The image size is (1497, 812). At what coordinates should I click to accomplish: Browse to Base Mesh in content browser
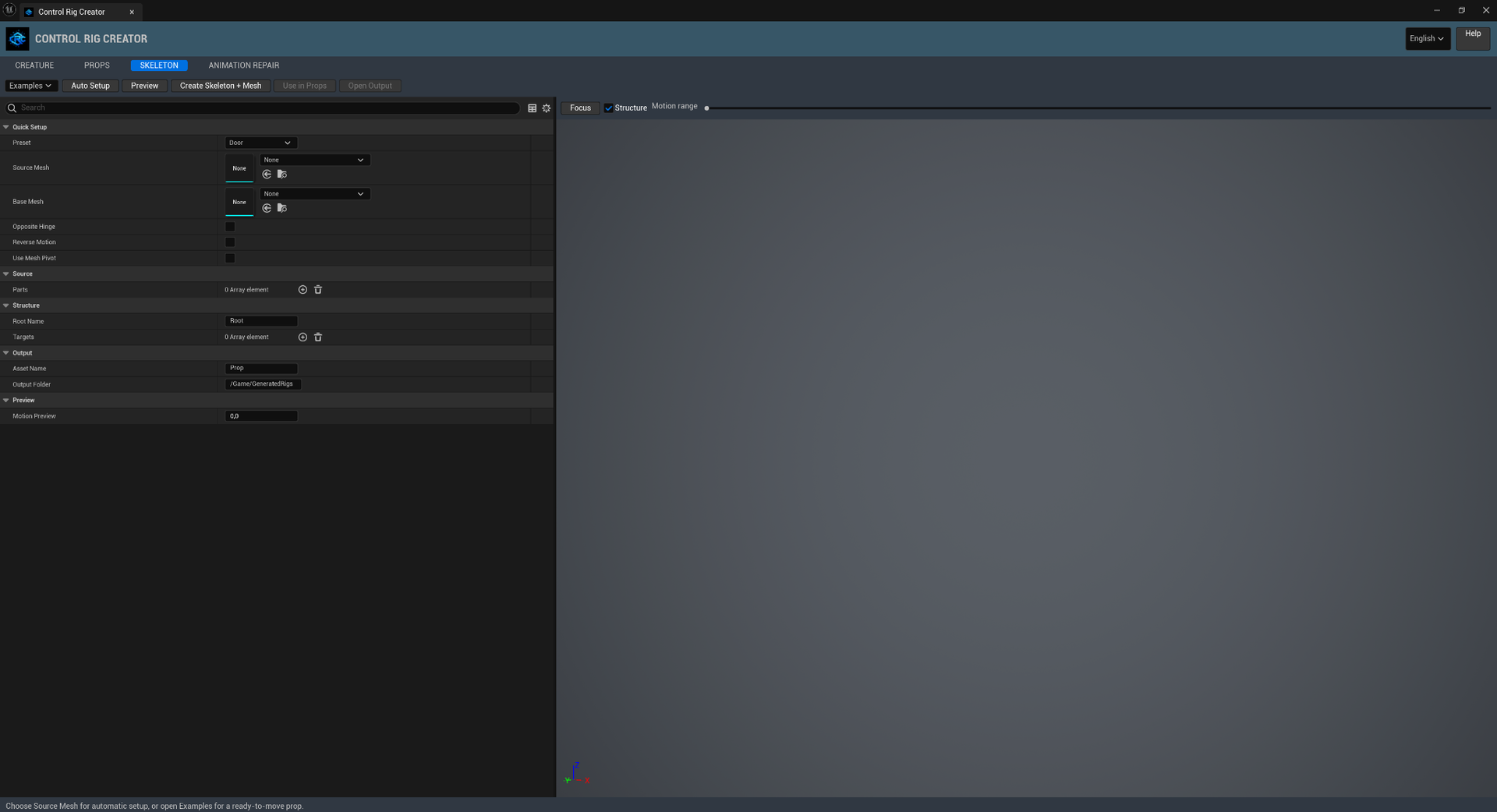click(x=282, y=208)
